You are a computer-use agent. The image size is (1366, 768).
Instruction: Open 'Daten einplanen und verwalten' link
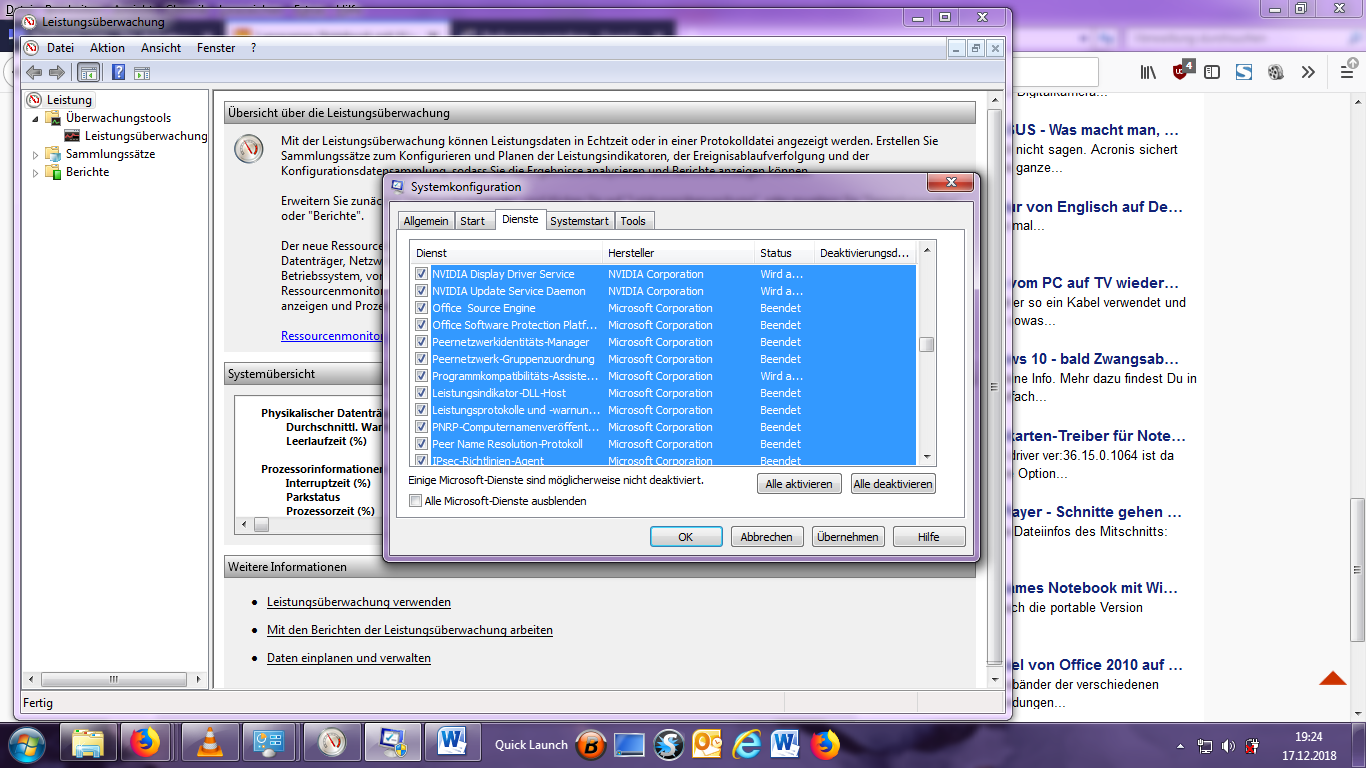[349, 658]
